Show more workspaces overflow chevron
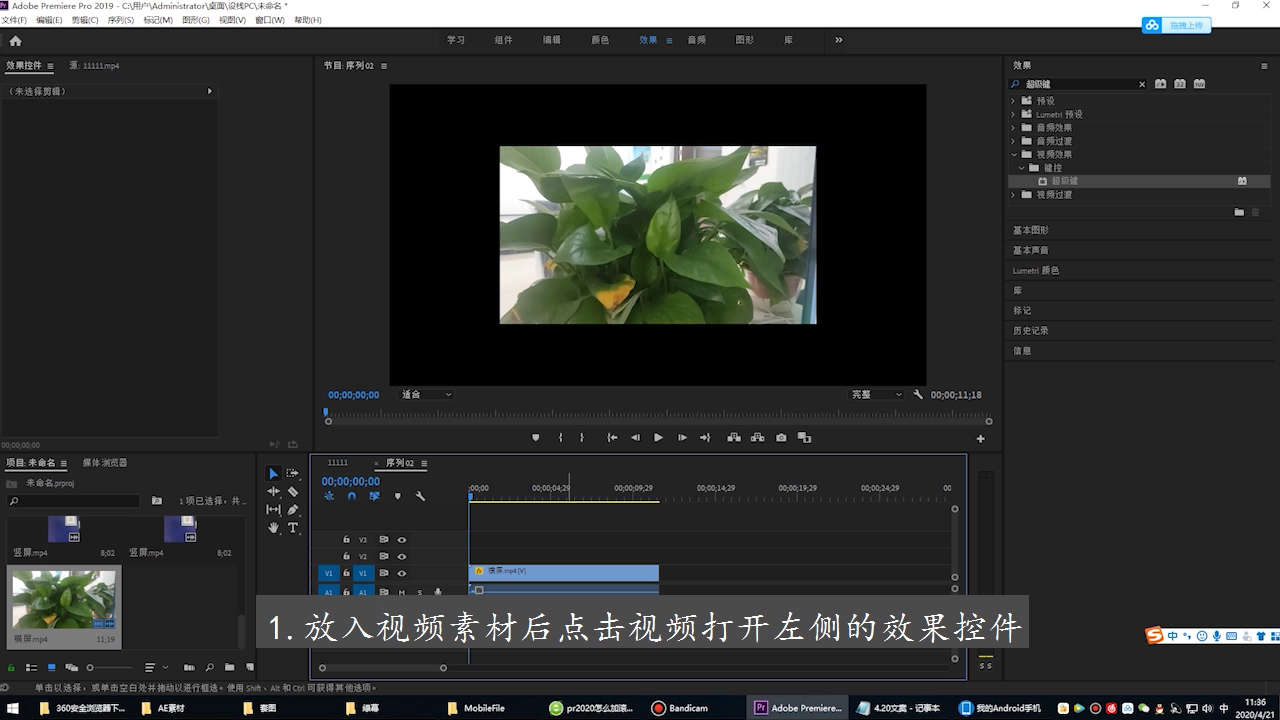Viewport: 1280px width, 720px height. tap(838, 40)
